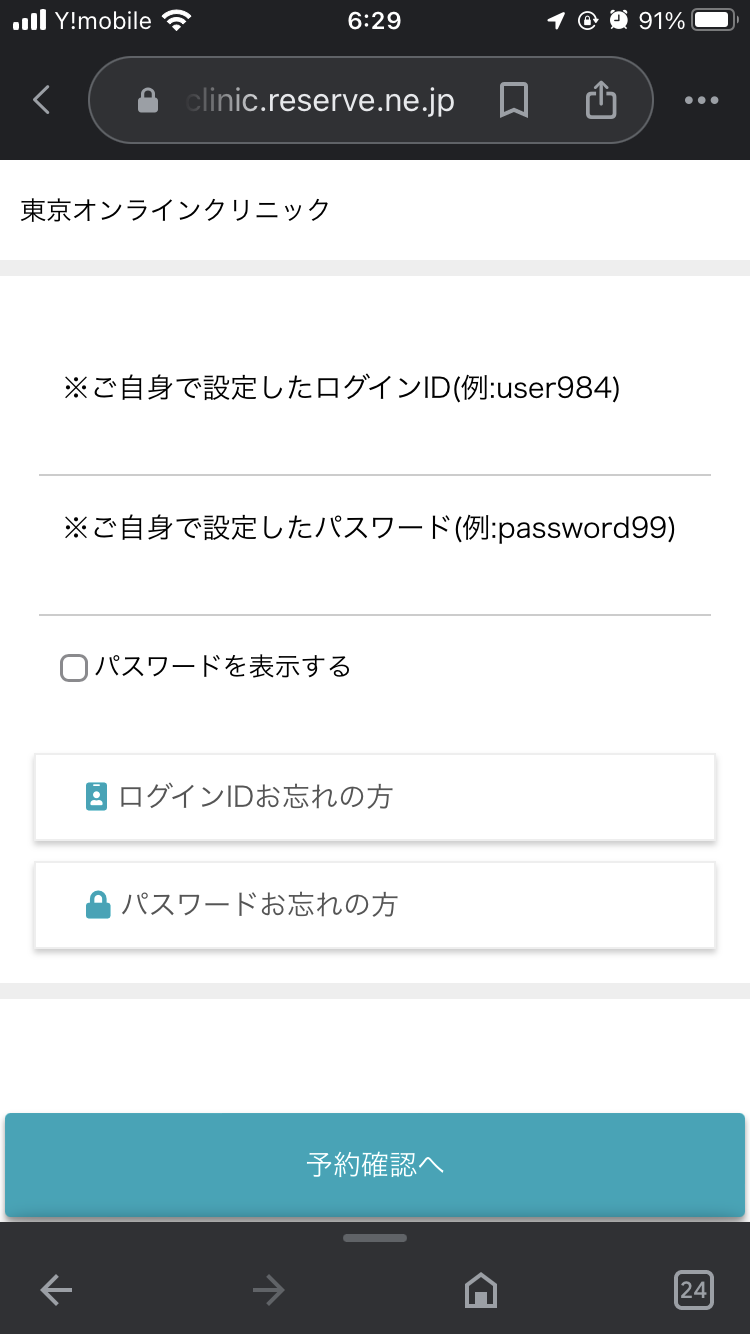Open ログインIDお忘れの方 recovery button
The height and width of the screenshot is (1334, 750).
tap(375, 797)
